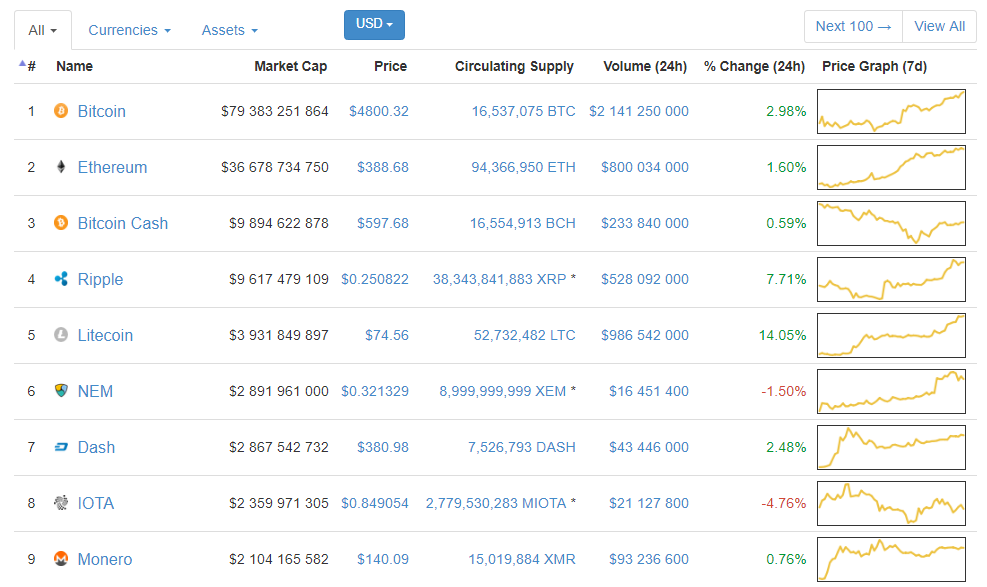The height and width of the screenshot is (587, 987).
Task: Click the NEM logo icon
Action: (61, 391)
